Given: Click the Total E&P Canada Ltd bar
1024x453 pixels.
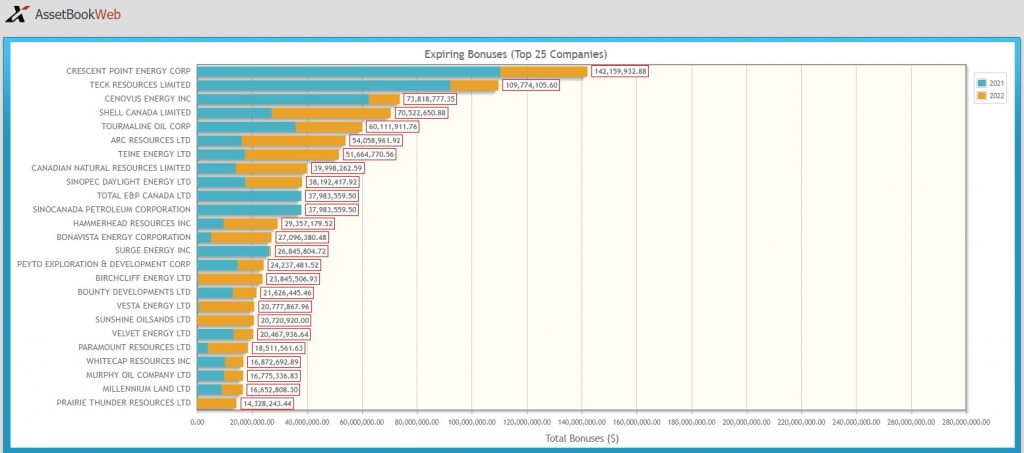Looking at the screenshot, I should [x=249, y=196].
